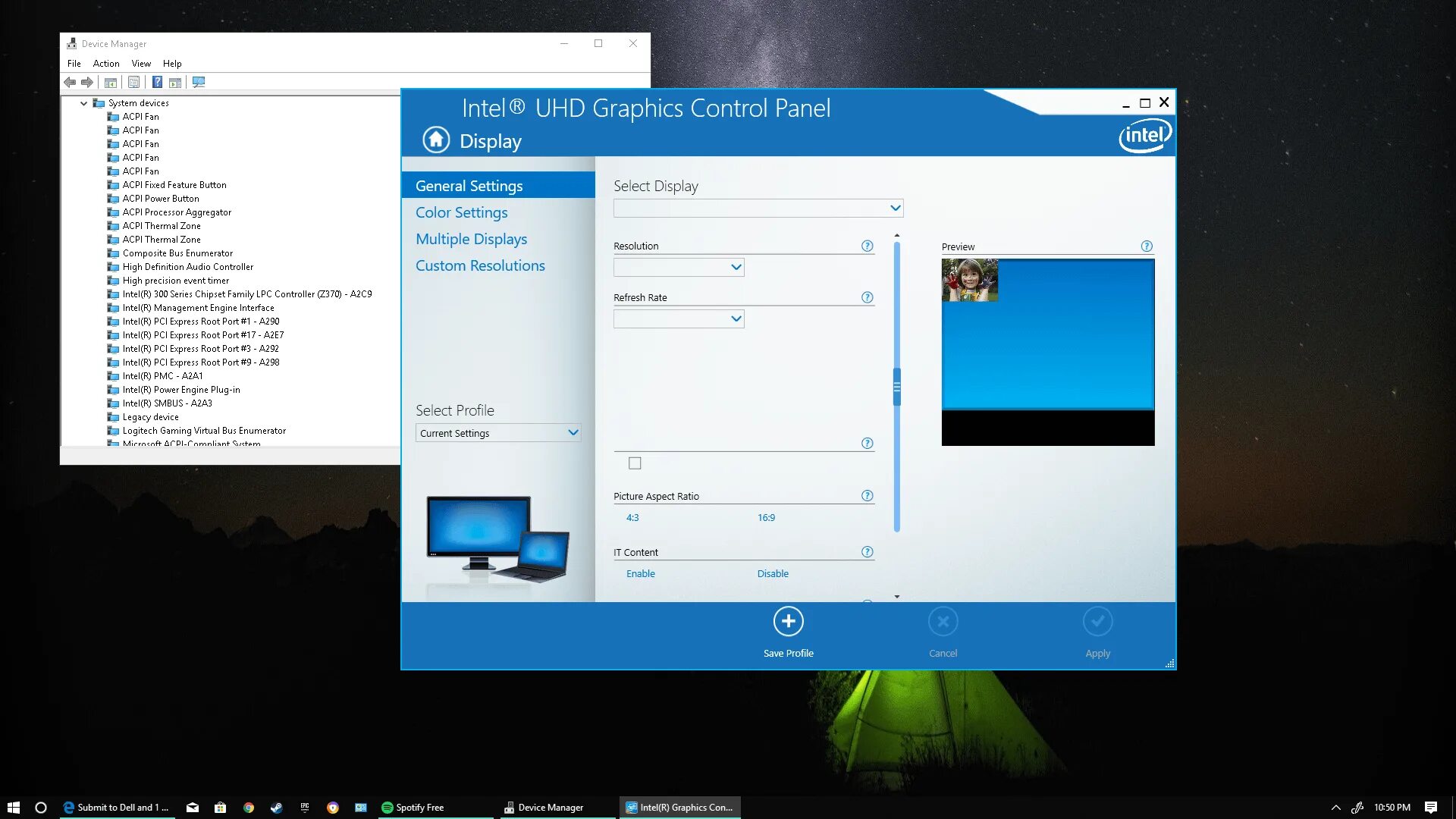Open Steam from the taskbar
Screen dimensions: 1456x819
tap(277, 808)
